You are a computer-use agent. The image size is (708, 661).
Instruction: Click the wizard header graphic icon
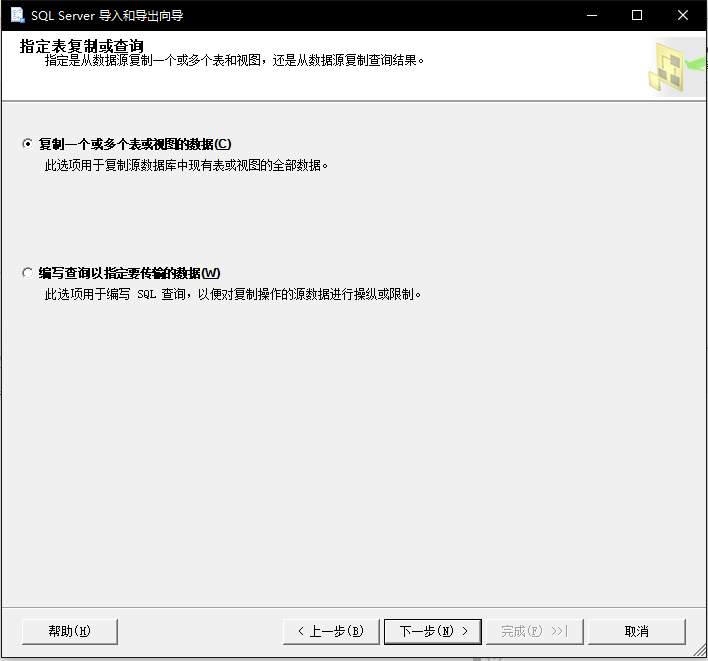point(676,67)
